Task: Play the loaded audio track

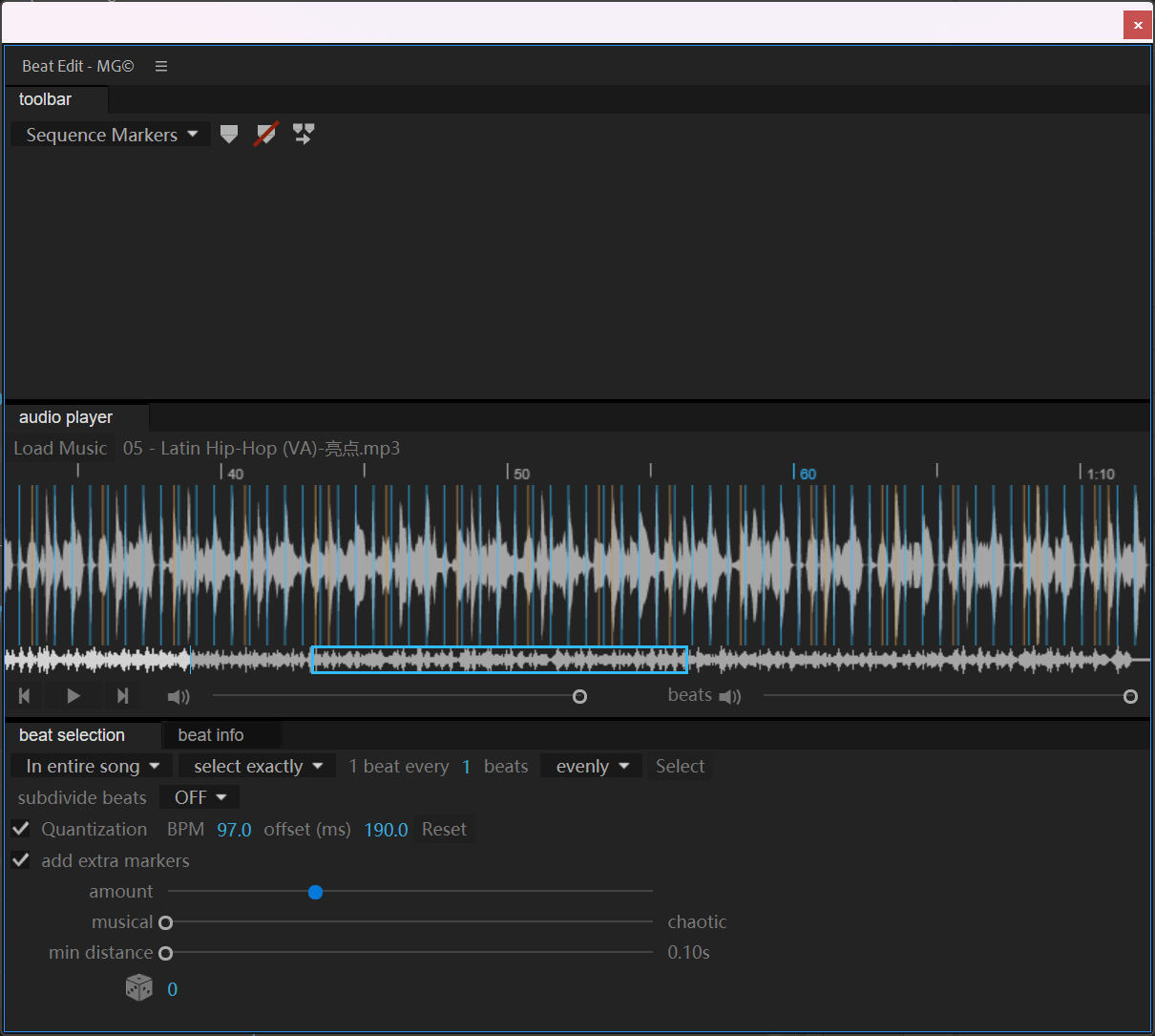Action: click(x=73, y=696)
